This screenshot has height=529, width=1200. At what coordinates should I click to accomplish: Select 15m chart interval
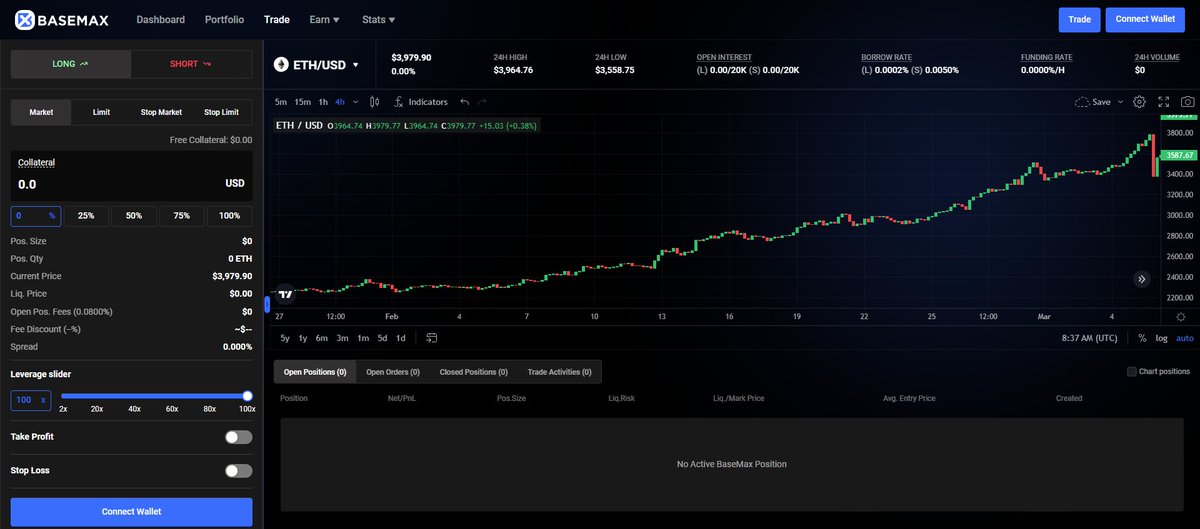302,102
